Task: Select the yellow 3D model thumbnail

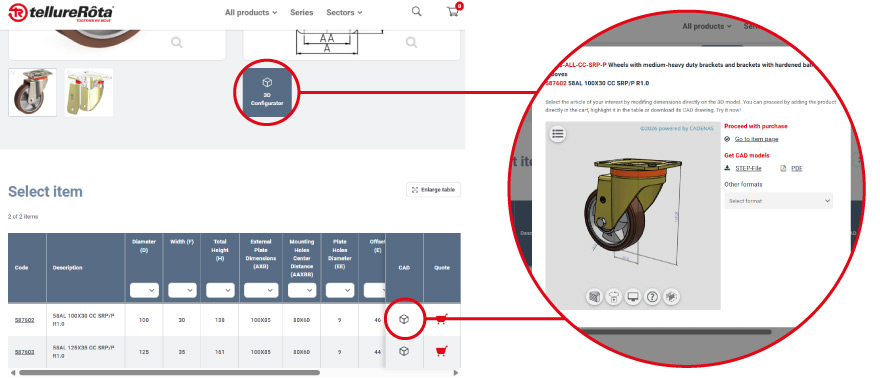Action: (89, 93)
